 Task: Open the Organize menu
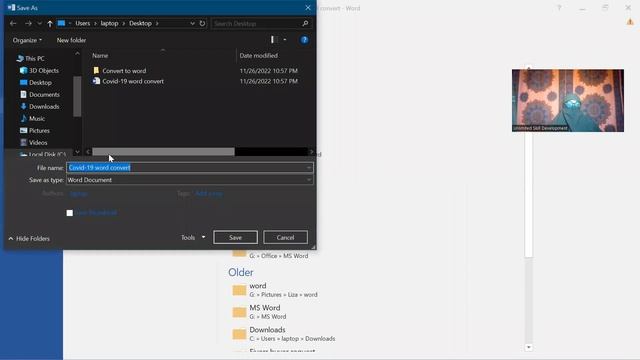point(27,40)
